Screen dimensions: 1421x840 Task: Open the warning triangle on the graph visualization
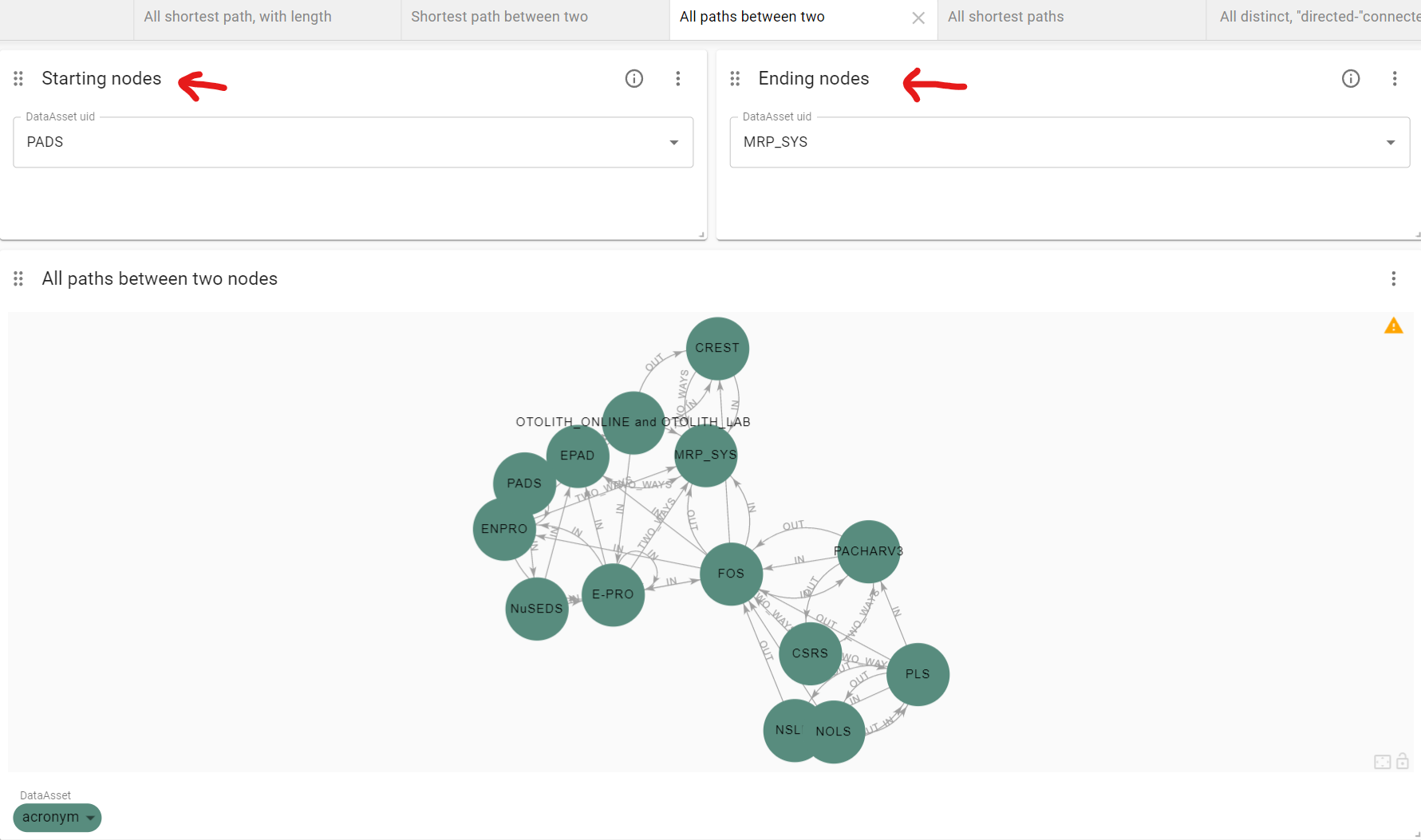click(1394, 325)
